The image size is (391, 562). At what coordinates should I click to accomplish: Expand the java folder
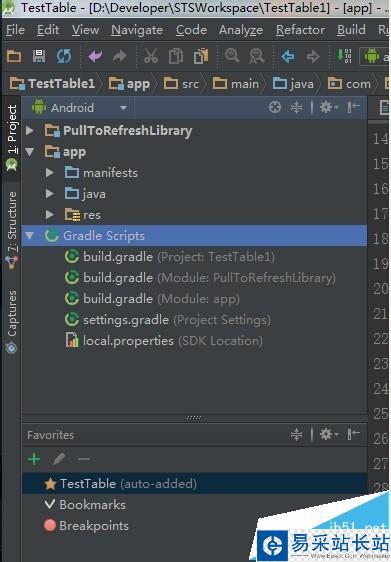pos(50,194)
